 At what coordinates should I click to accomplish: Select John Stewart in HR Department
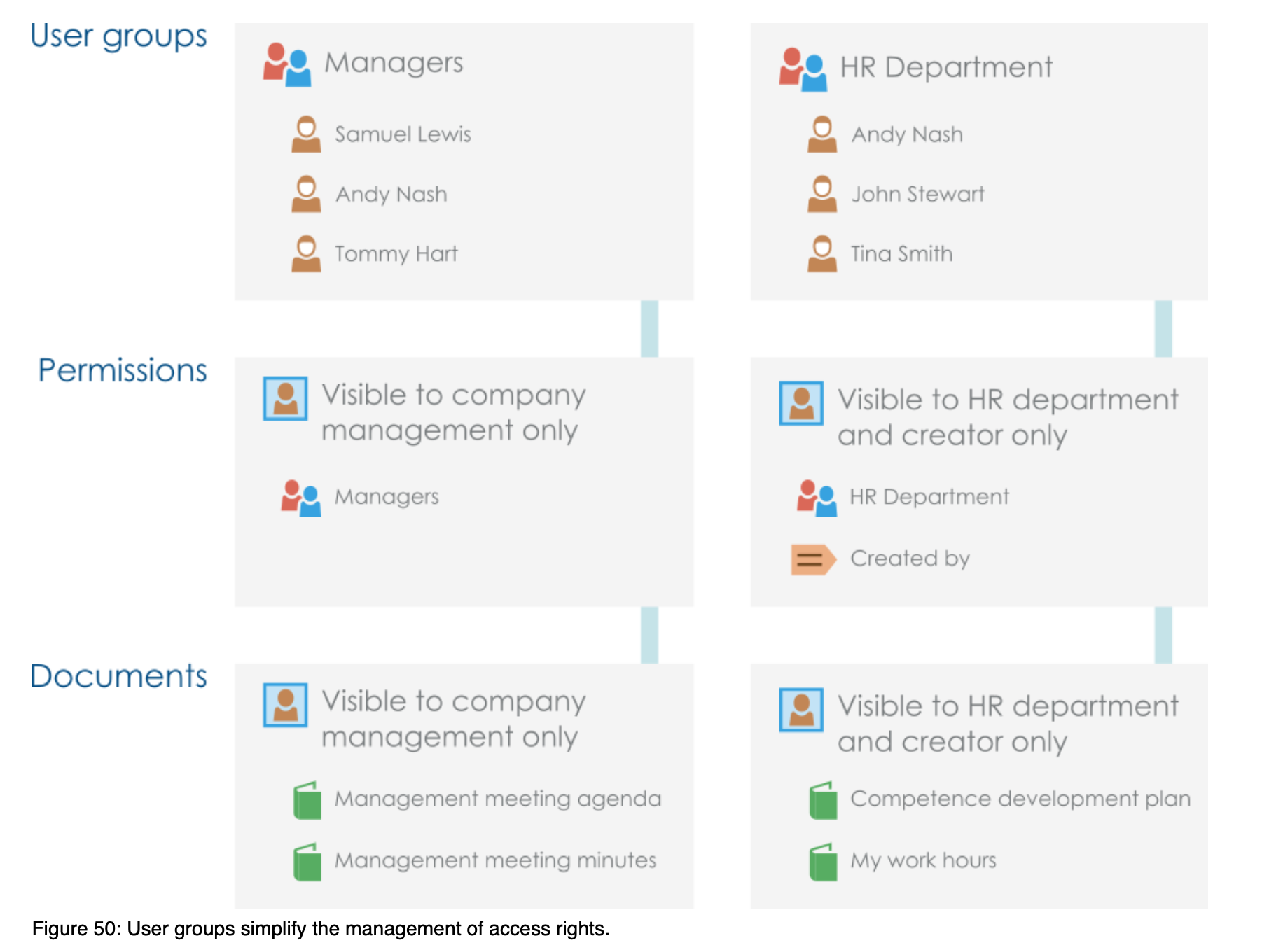(x=917, y=194)
